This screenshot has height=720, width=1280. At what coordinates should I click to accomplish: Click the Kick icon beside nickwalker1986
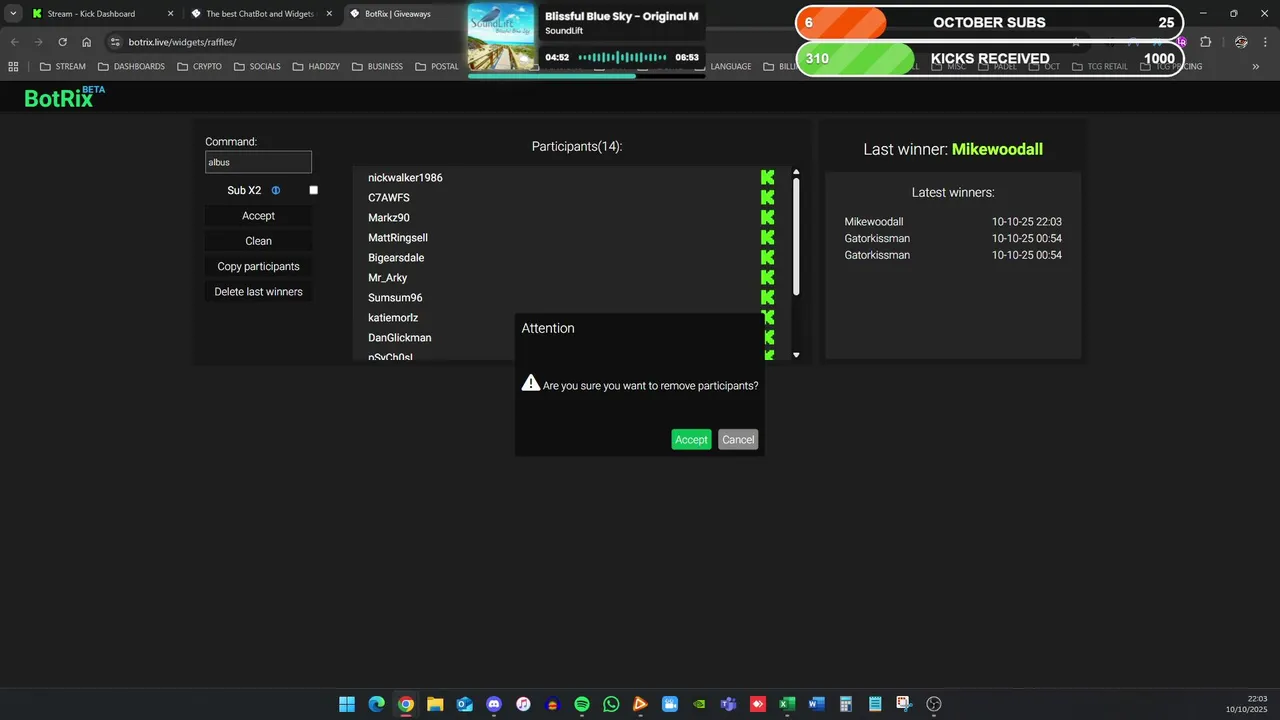pos(768,177)
